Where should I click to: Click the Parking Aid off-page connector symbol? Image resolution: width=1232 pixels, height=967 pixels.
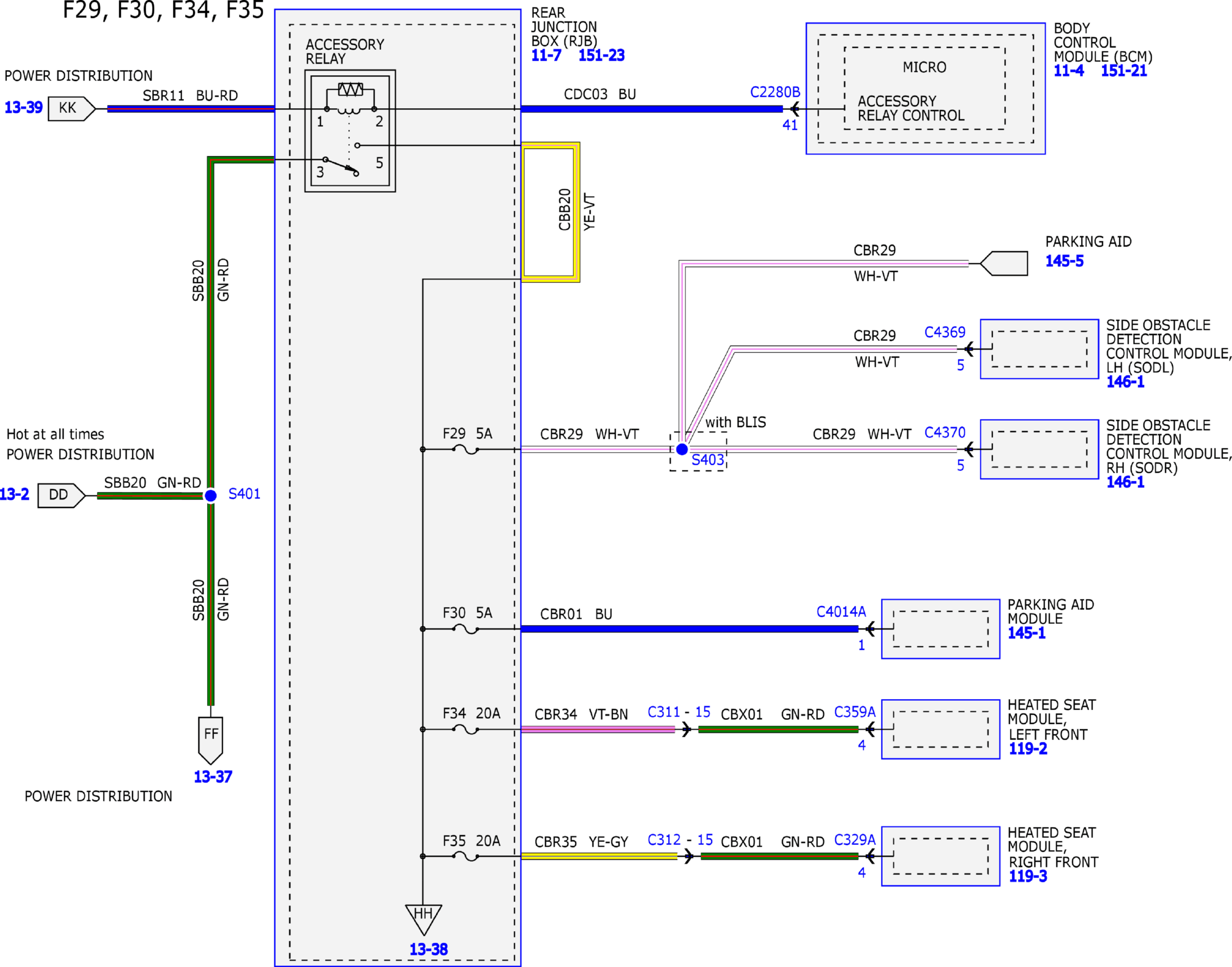coord(1004,263)
